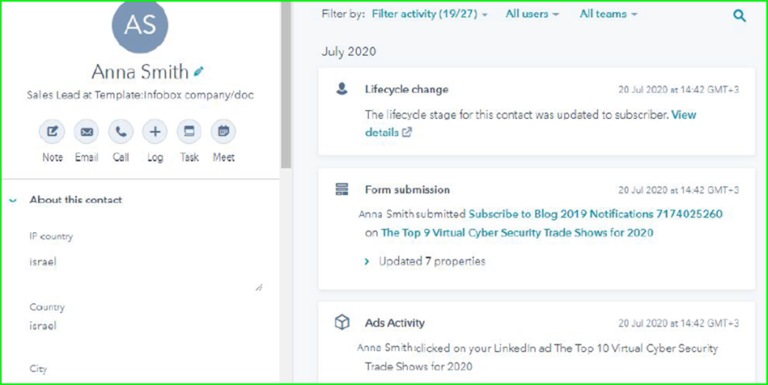Search the activity timeline
The width and height of the screenshot is (768, 385).
click(739, 16)
